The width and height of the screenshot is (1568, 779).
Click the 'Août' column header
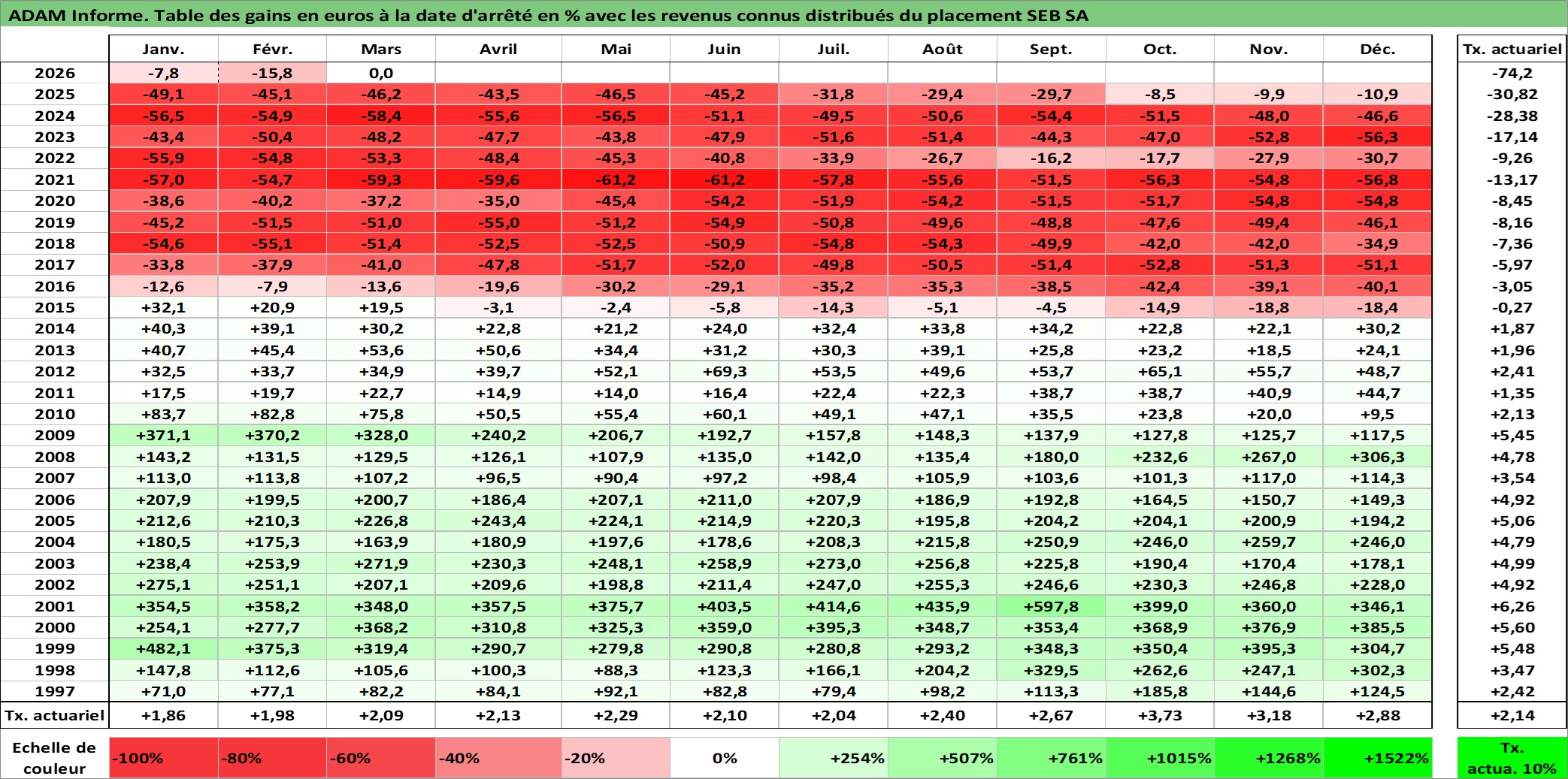tap(943, 50)
